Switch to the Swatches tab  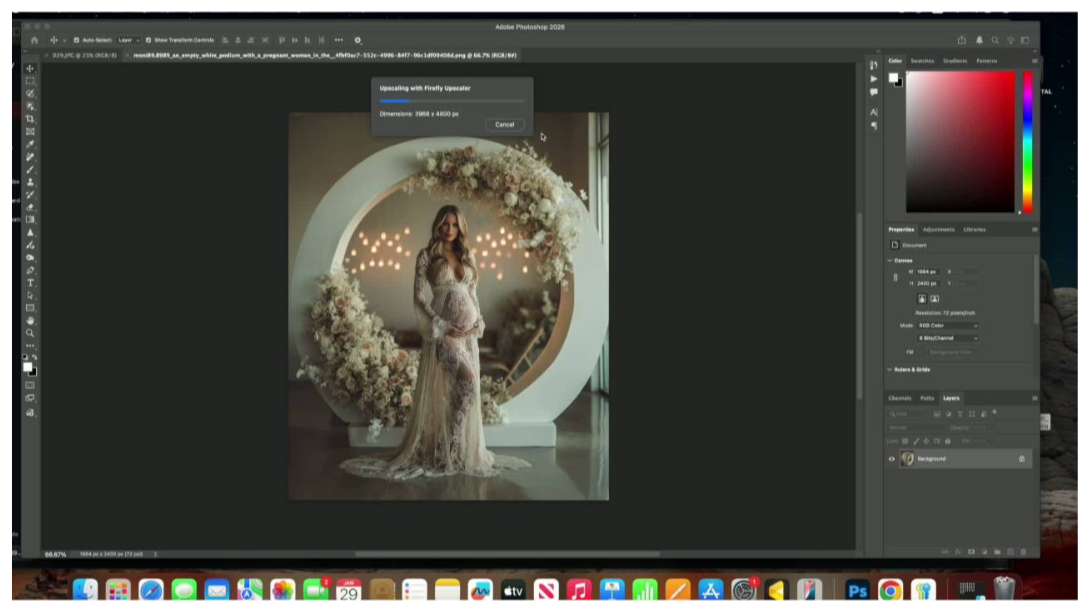(x=922, y=61)
